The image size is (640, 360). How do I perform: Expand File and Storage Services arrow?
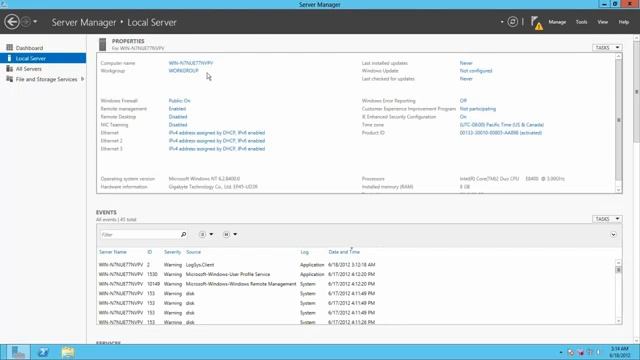pos(83,79)
